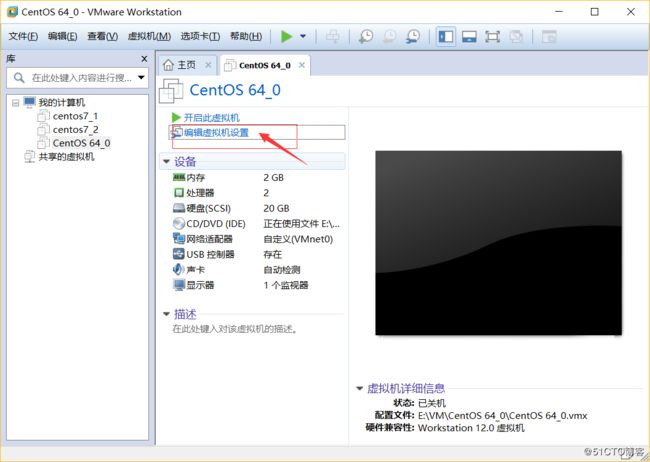Click the 正在使用文件 CD/DVD value
This screenshot has width=650, height=462.
tap(301, 224)
